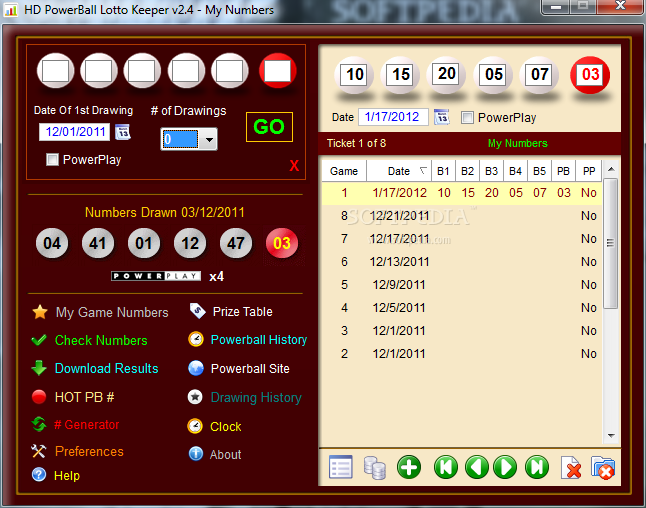This screenshot has width=646, height=508.
Task: Enable PowerPlay checkbox in left entry panel
Action: tap(52, 159)
